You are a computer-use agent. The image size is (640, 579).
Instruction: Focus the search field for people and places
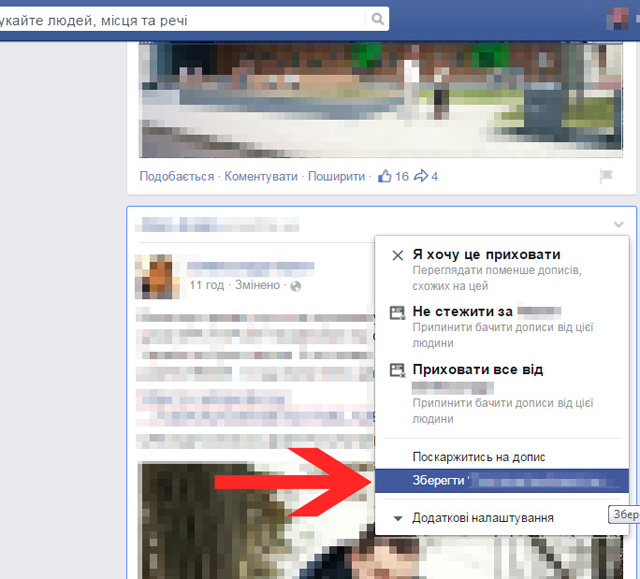pyautogui.click(x=180, y=19)
